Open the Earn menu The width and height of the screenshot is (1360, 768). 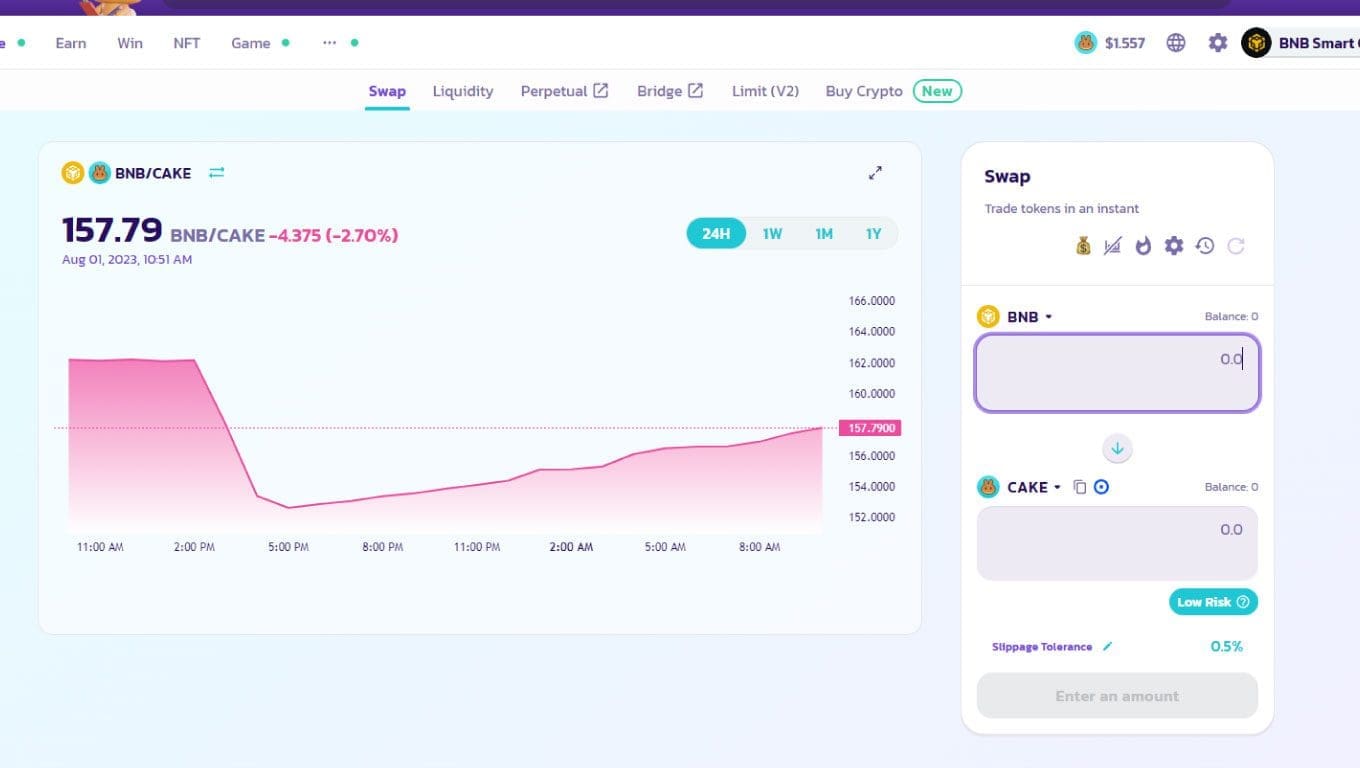(70, 43)
